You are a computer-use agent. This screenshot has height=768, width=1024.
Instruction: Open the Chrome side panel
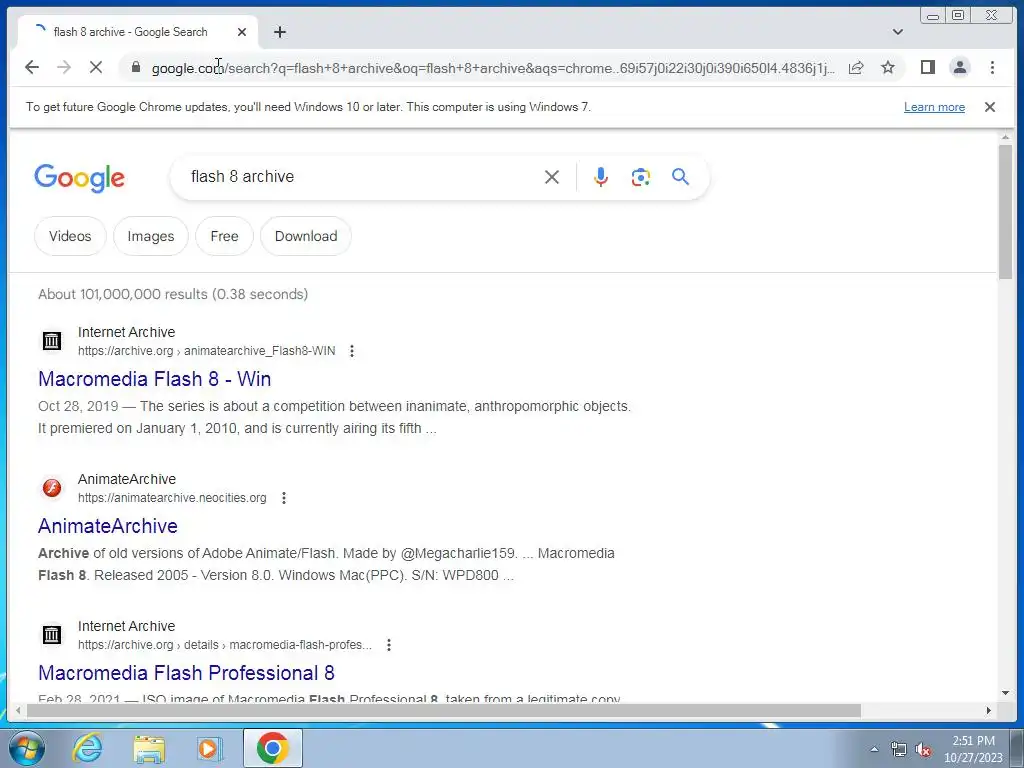(927, 67)
